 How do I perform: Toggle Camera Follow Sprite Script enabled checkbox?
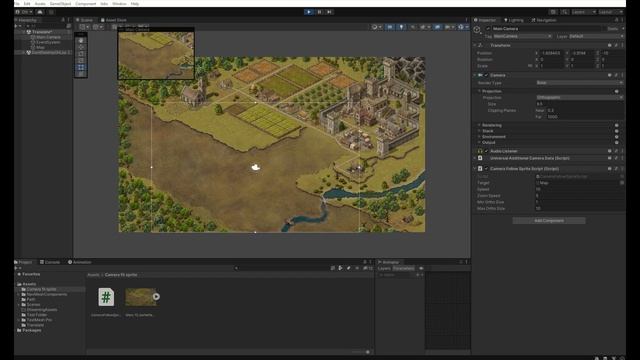(x=486, y=169)
